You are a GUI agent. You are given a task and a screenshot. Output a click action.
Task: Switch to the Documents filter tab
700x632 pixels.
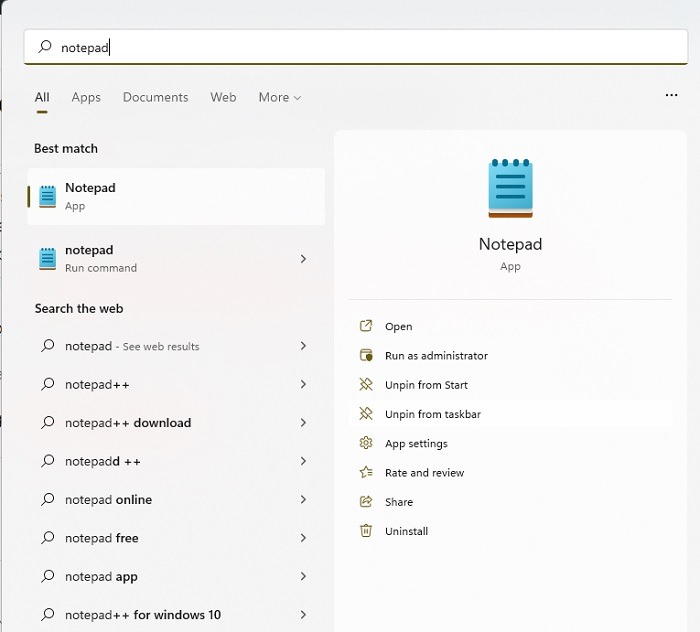coord(155,97)
